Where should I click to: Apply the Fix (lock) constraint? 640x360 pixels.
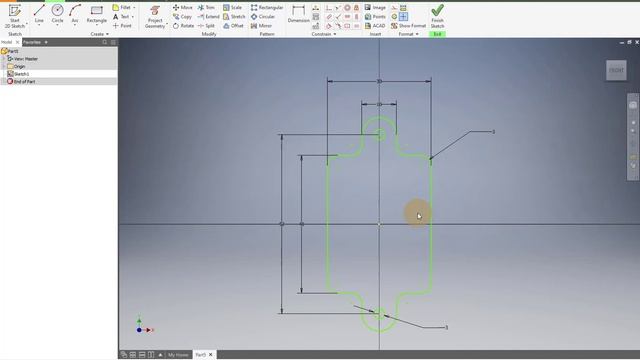[x=356, y=8]
